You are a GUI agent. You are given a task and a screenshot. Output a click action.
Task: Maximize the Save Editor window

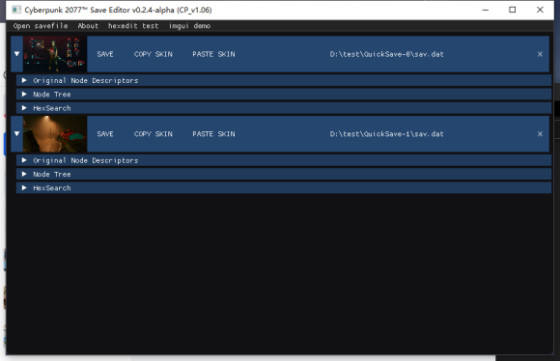pyautogui.click(x=512, y=10)
